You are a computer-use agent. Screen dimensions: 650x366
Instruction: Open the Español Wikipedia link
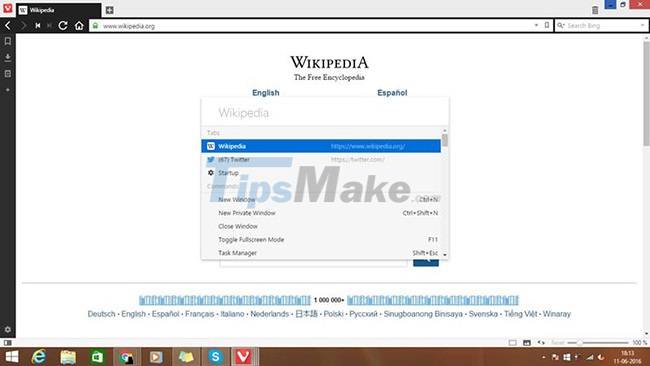(x=392, y=92)
